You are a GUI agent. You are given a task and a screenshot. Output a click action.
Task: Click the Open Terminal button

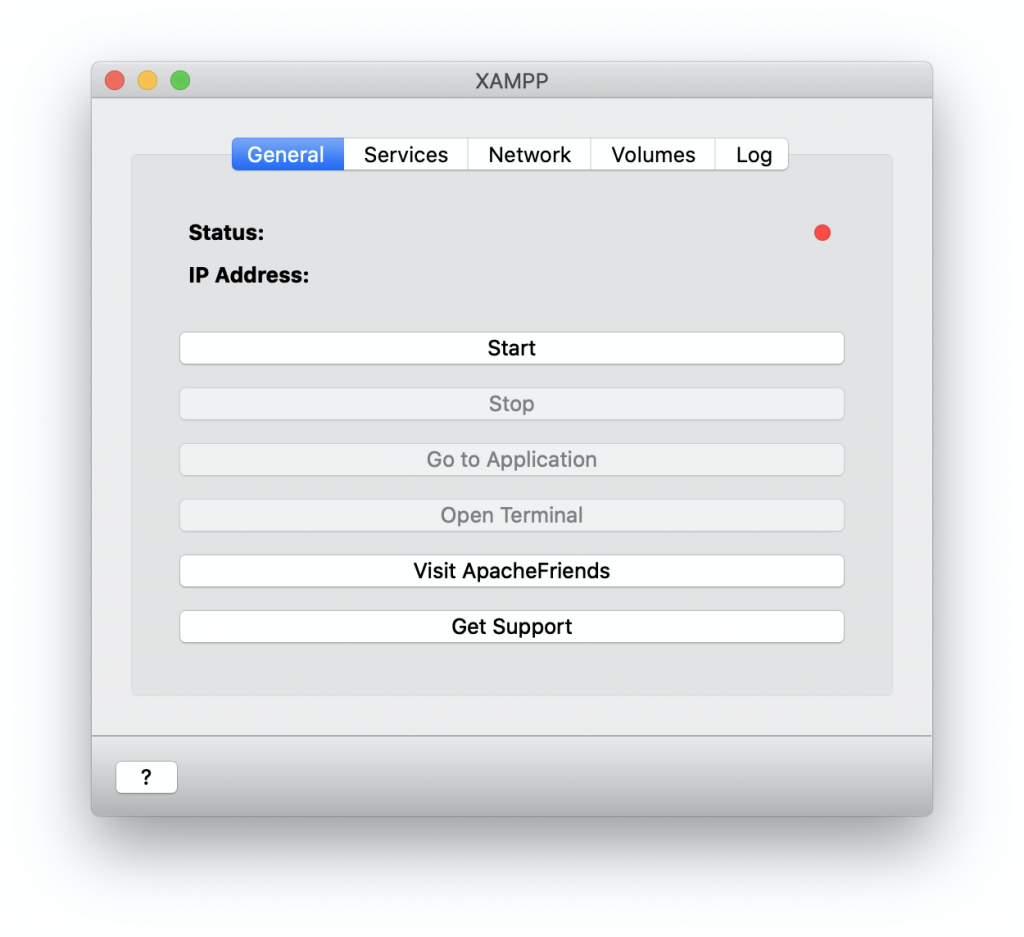(x=512, y=515)
